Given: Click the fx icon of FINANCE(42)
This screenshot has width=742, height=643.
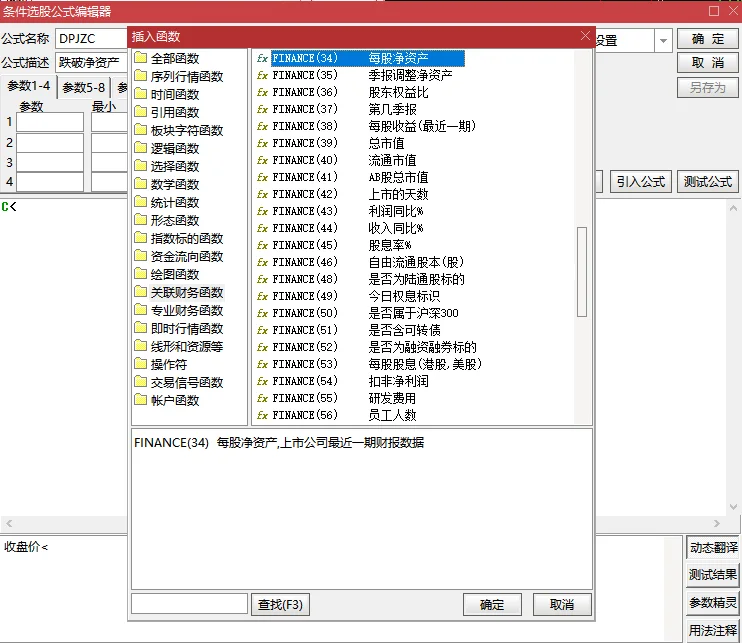Looking at the screenshot, I should [x=263, y=194].
